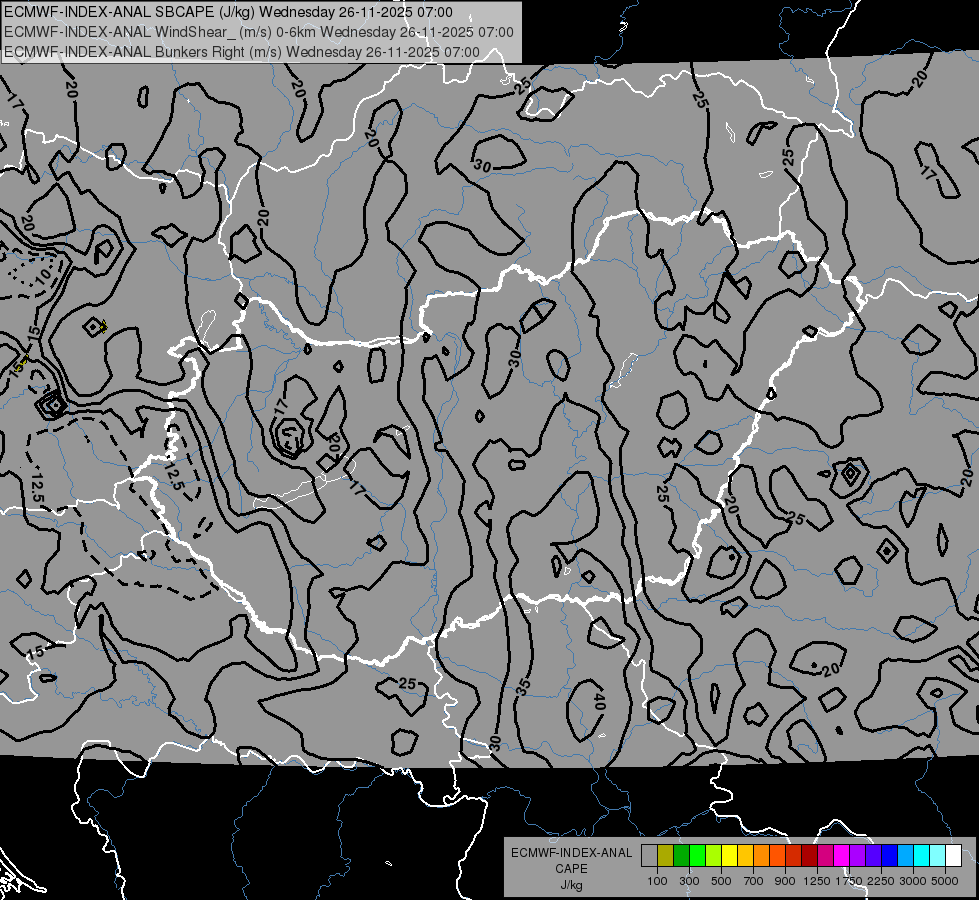Click the 300 tick label in the legend
The image size is (979, 900).
pyautogui.click(x=689, y=881)
